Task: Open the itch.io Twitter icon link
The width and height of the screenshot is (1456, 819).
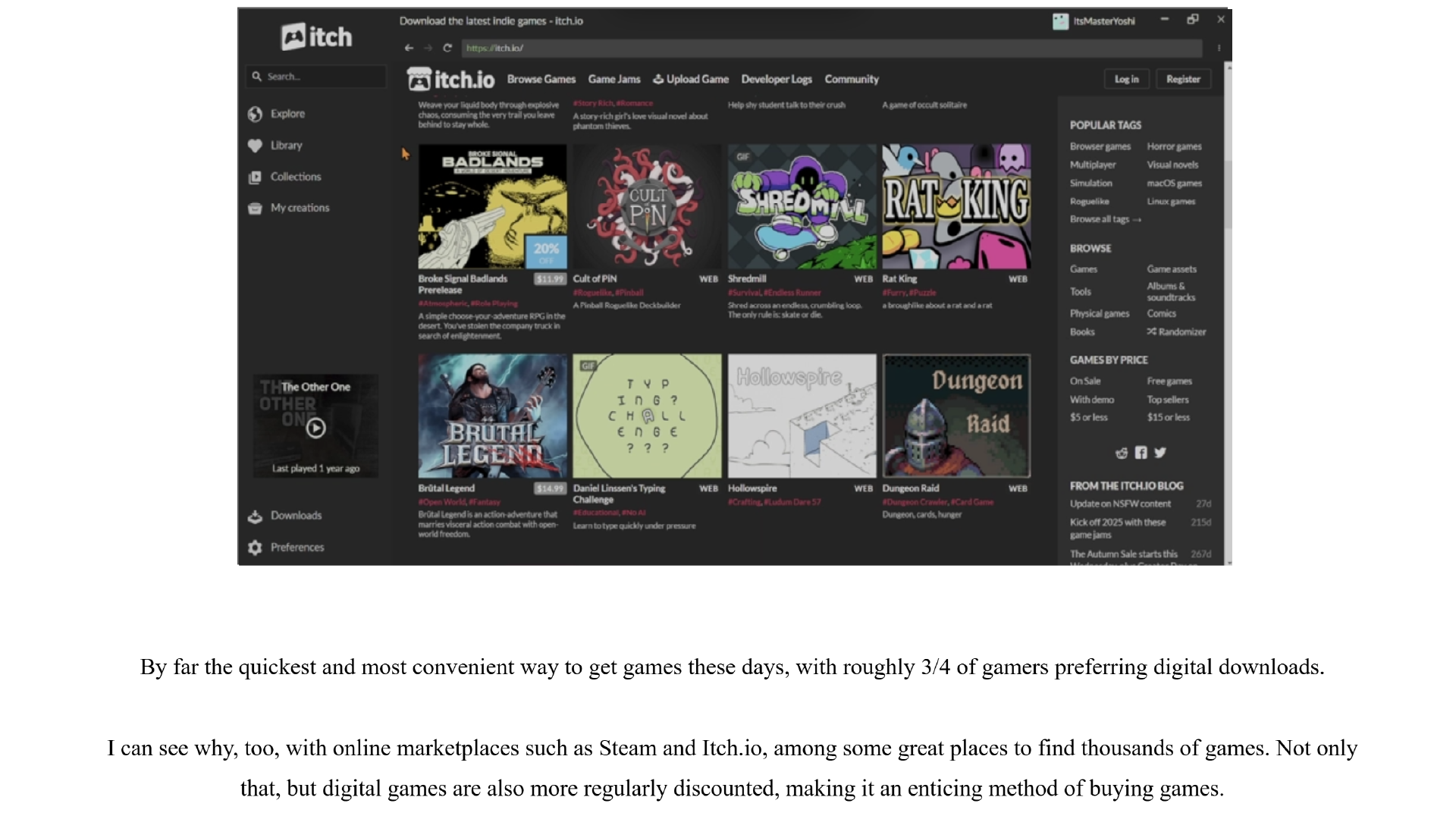Action: pos(1159,453)
